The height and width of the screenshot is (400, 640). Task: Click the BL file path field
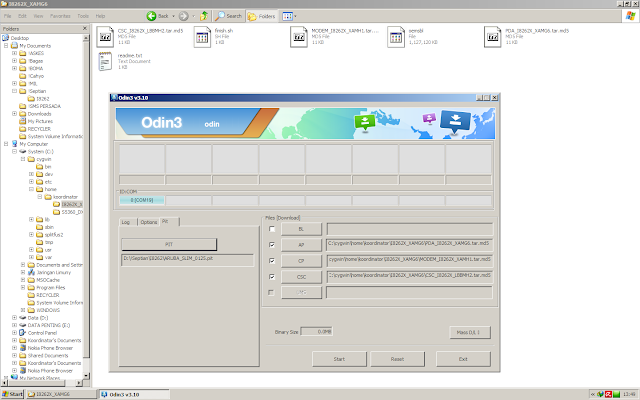(410, 229)
